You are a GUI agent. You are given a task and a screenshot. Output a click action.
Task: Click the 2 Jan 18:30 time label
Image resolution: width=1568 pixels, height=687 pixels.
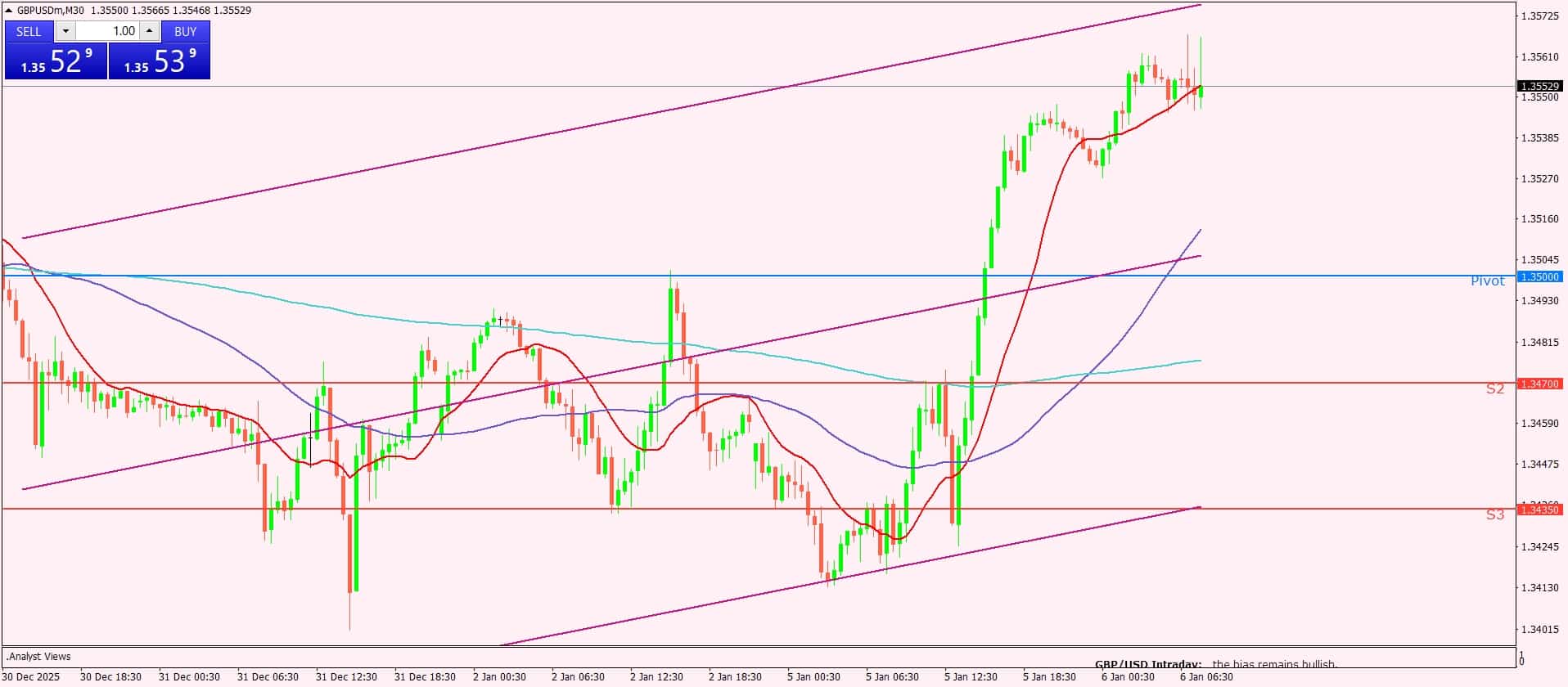click(x=735, y=676)
